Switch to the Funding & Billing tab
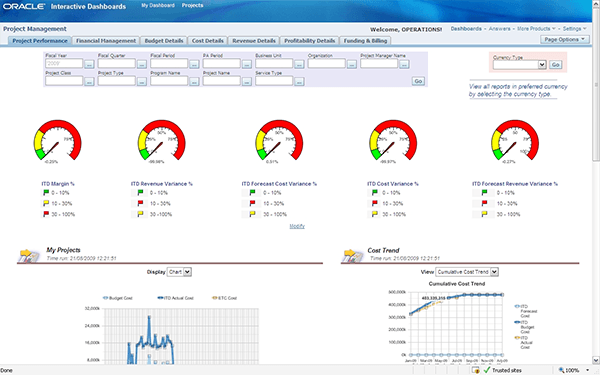 coord(365,41)
